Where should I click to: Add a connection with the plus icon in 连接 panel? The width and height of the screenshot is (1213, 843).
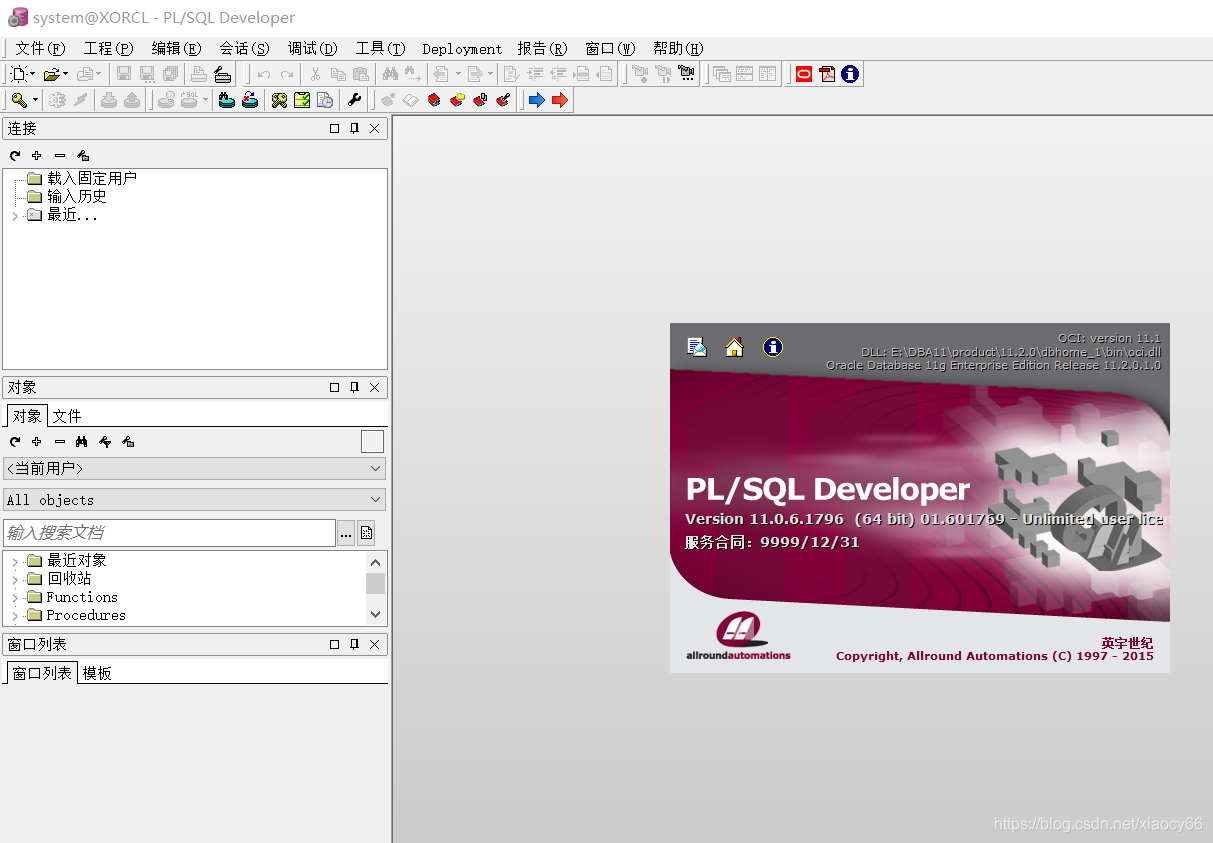click(x=37, y=155)
